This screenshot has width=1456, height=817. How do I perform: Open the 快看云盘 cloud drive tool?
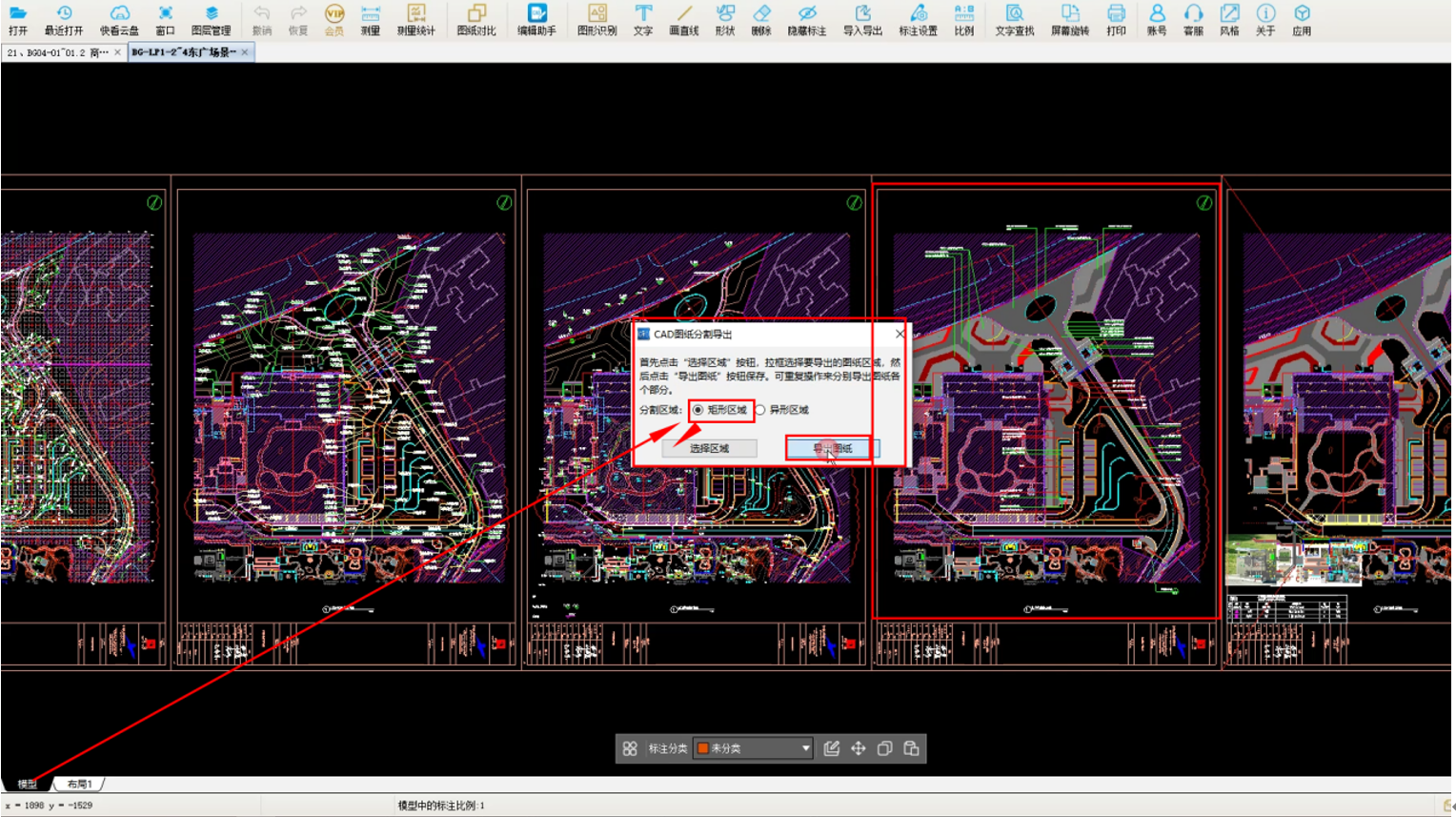pos(119,19)
